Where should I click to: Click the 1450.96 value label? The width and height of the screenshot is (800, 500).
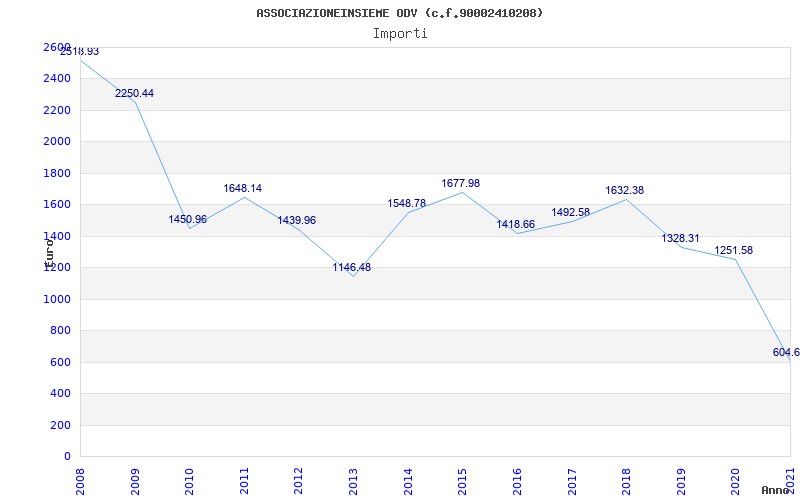click(x=188, y=219)
